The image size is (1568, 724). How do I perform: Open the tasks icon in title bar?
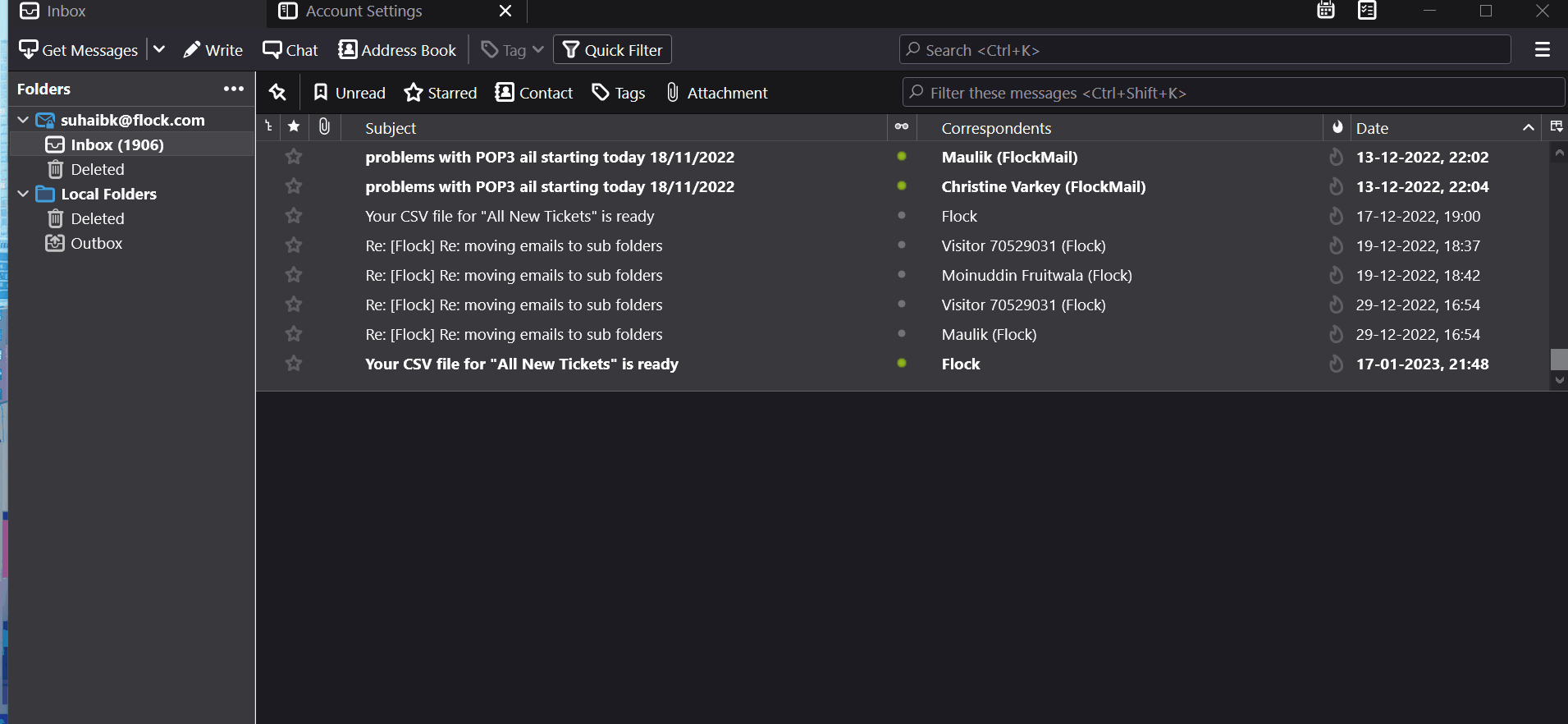[x=1367, y=11]
